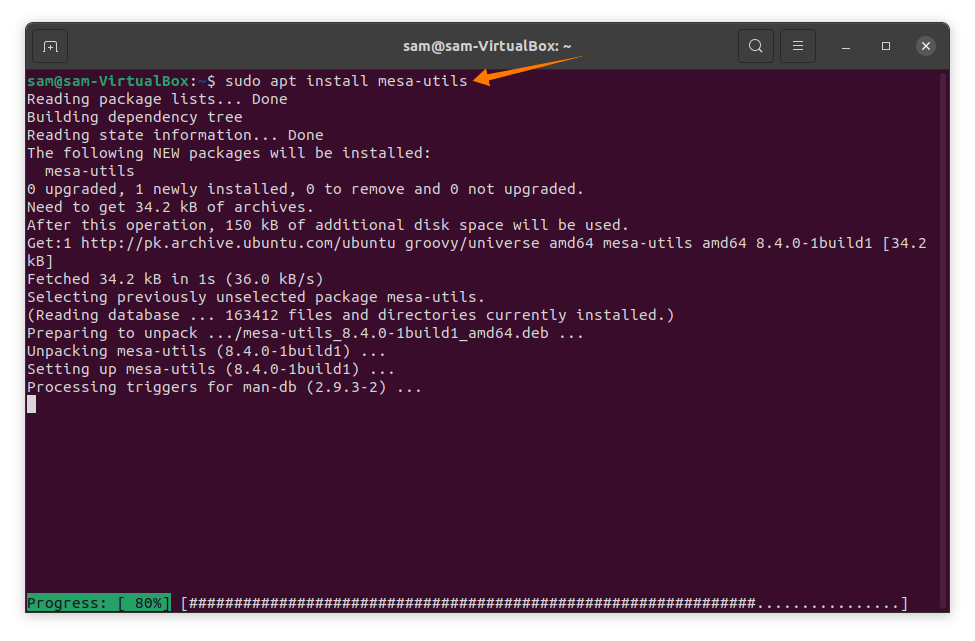Open the terminal search tool
The width and height of the screenshot is (975, 641).
tap(756, 46)
